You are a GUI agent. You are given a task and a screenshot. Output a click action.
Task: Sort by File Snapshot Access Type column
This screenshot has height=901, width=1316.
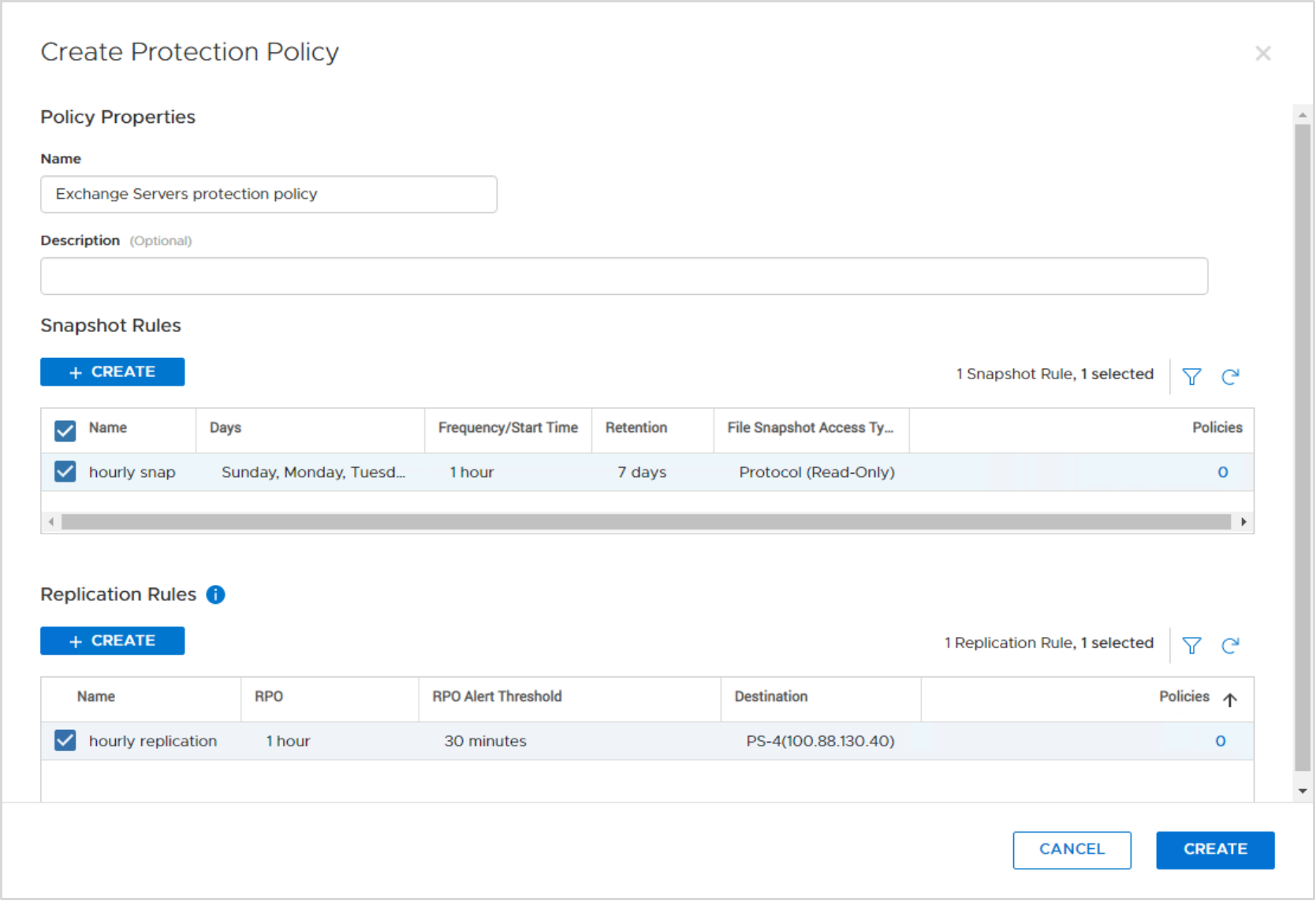click(x=811, y=427)
